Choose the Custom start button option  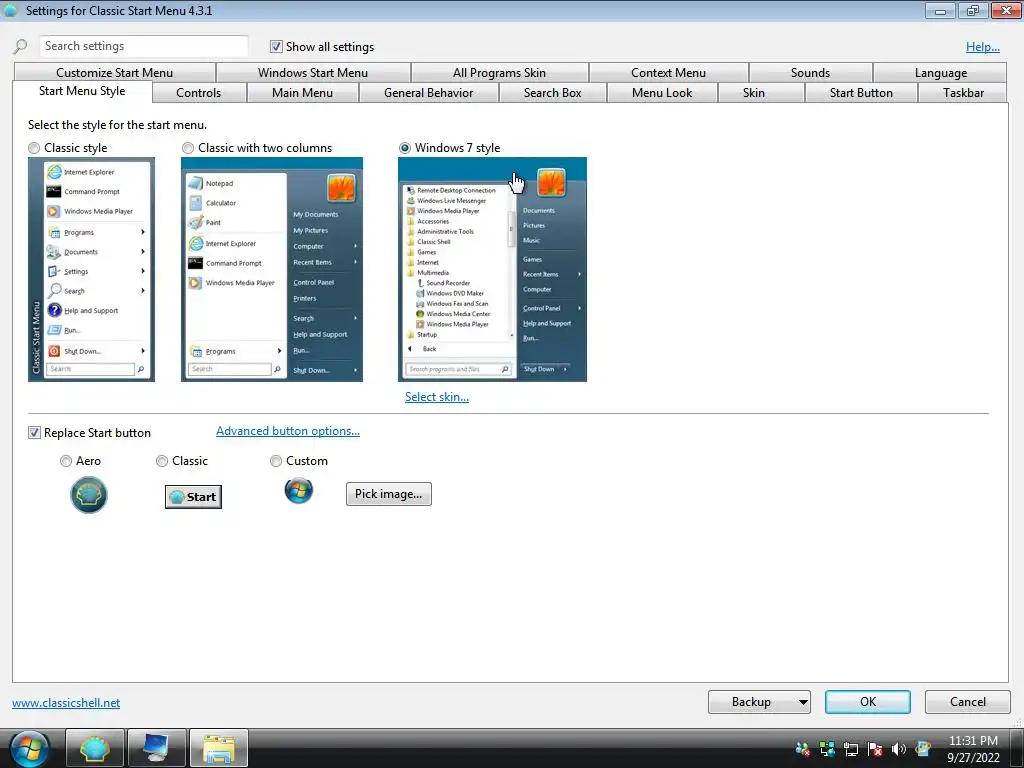[x=276, y=461]
